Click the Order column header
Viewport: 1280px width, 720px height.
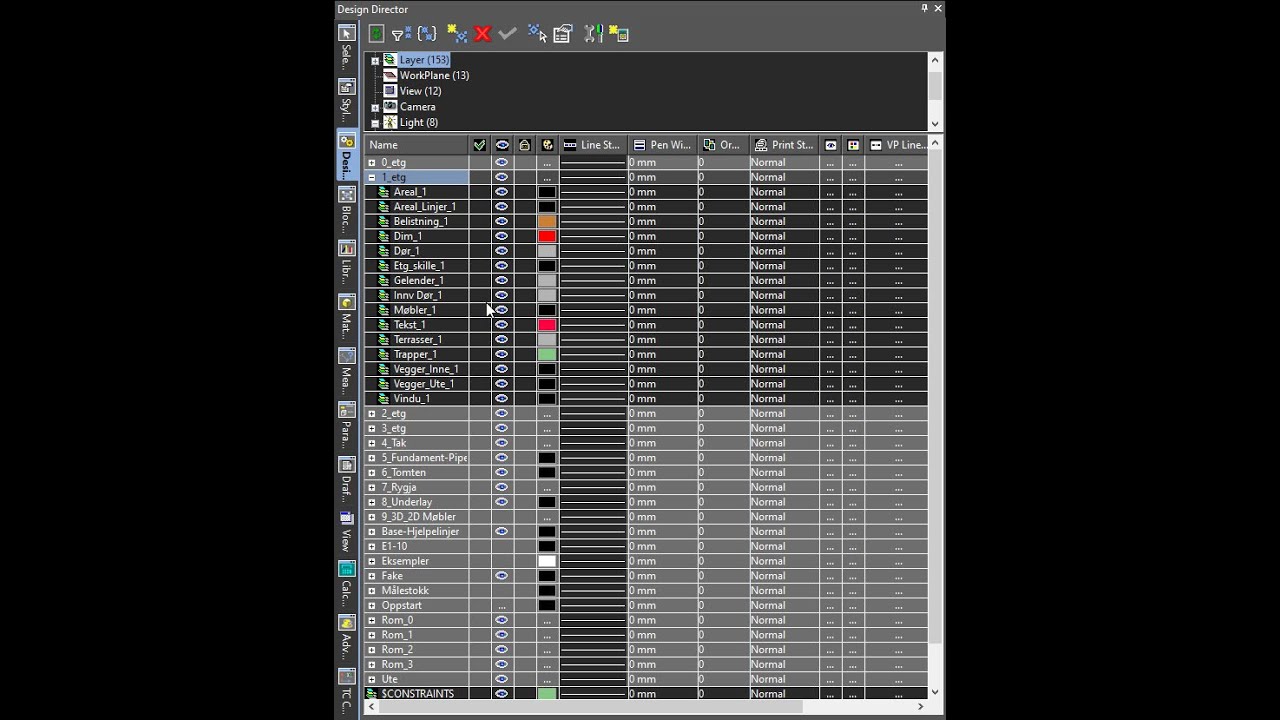[723, 145]
